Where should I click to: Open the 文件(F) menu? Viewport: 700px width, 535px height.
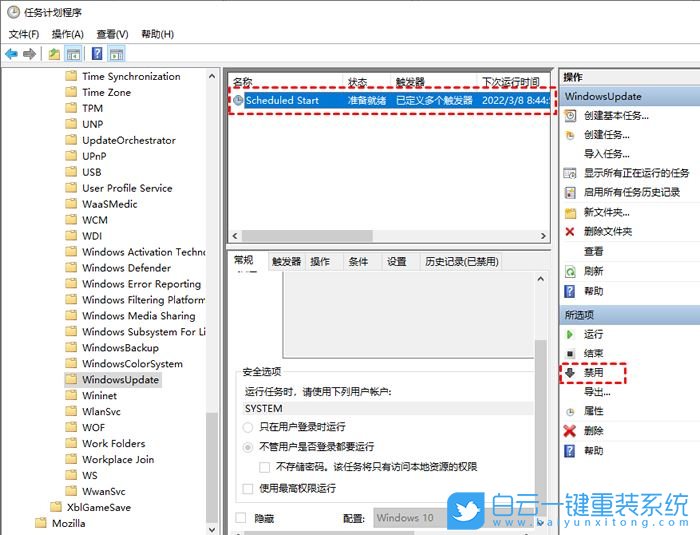(24, 34)
